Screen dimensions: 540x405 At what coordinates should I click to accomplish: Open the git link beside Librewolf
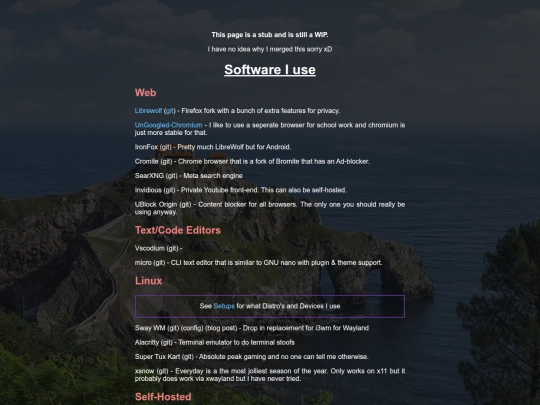pyautogui.click(x=169, y=111)
